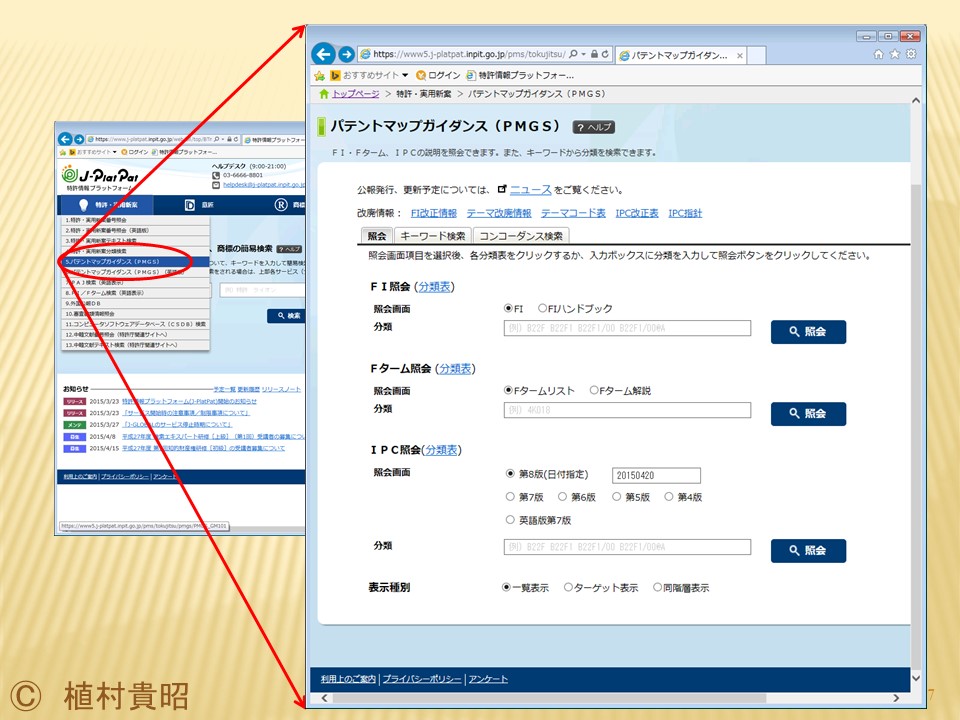Click the FI 分類 input field
The height and width of the screenshot is (720, 960).
(x=627, y=328)
